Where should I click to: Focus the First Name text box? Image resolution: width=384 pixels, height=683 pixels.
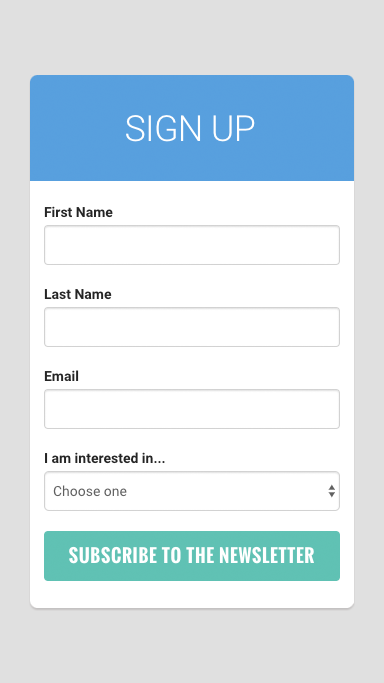coord(192,245)
